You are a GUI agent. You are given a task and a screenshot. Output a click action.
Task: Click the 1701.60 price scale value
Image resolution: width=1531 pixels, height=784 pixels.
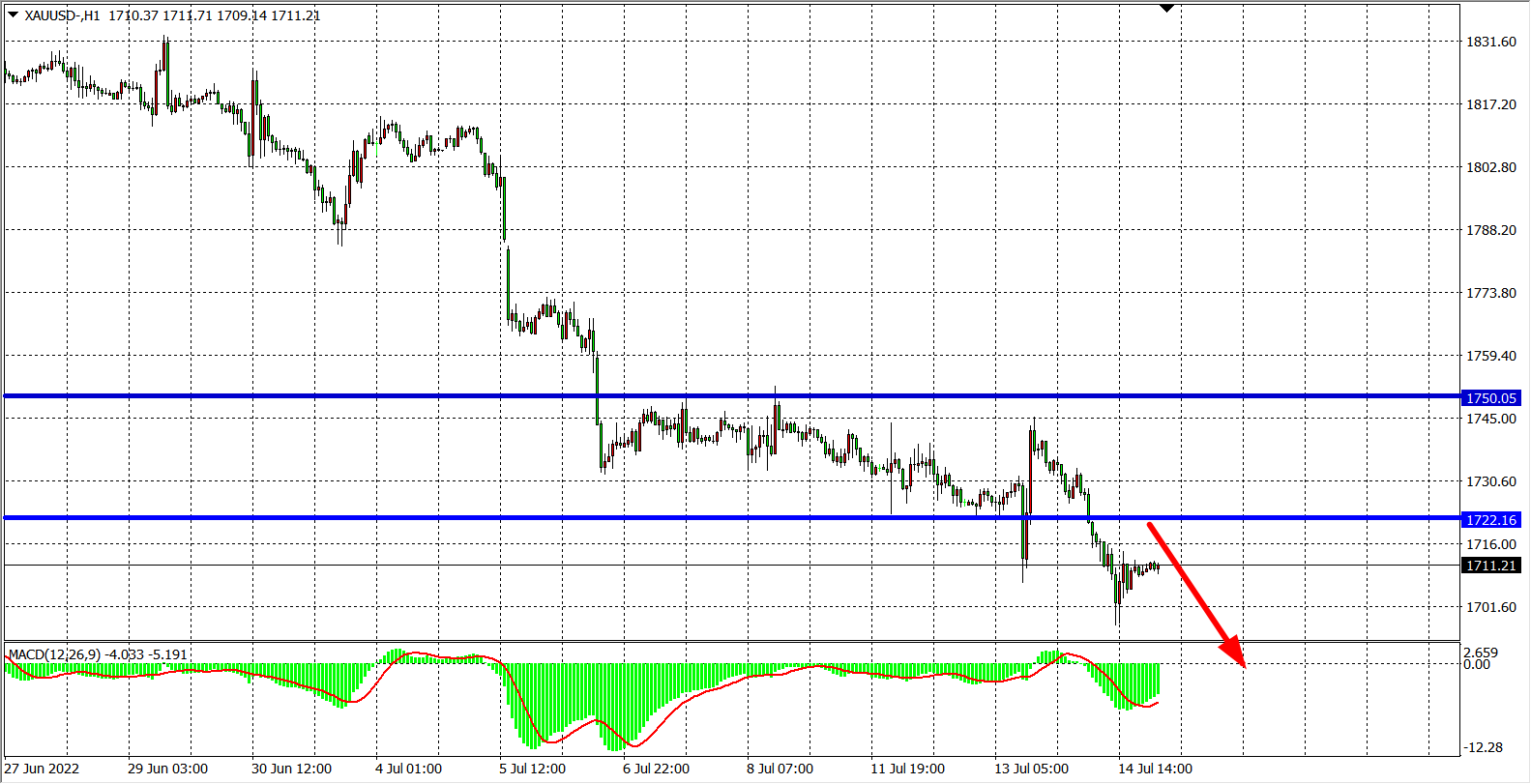pyautogui.click(x=1490, y=607)
